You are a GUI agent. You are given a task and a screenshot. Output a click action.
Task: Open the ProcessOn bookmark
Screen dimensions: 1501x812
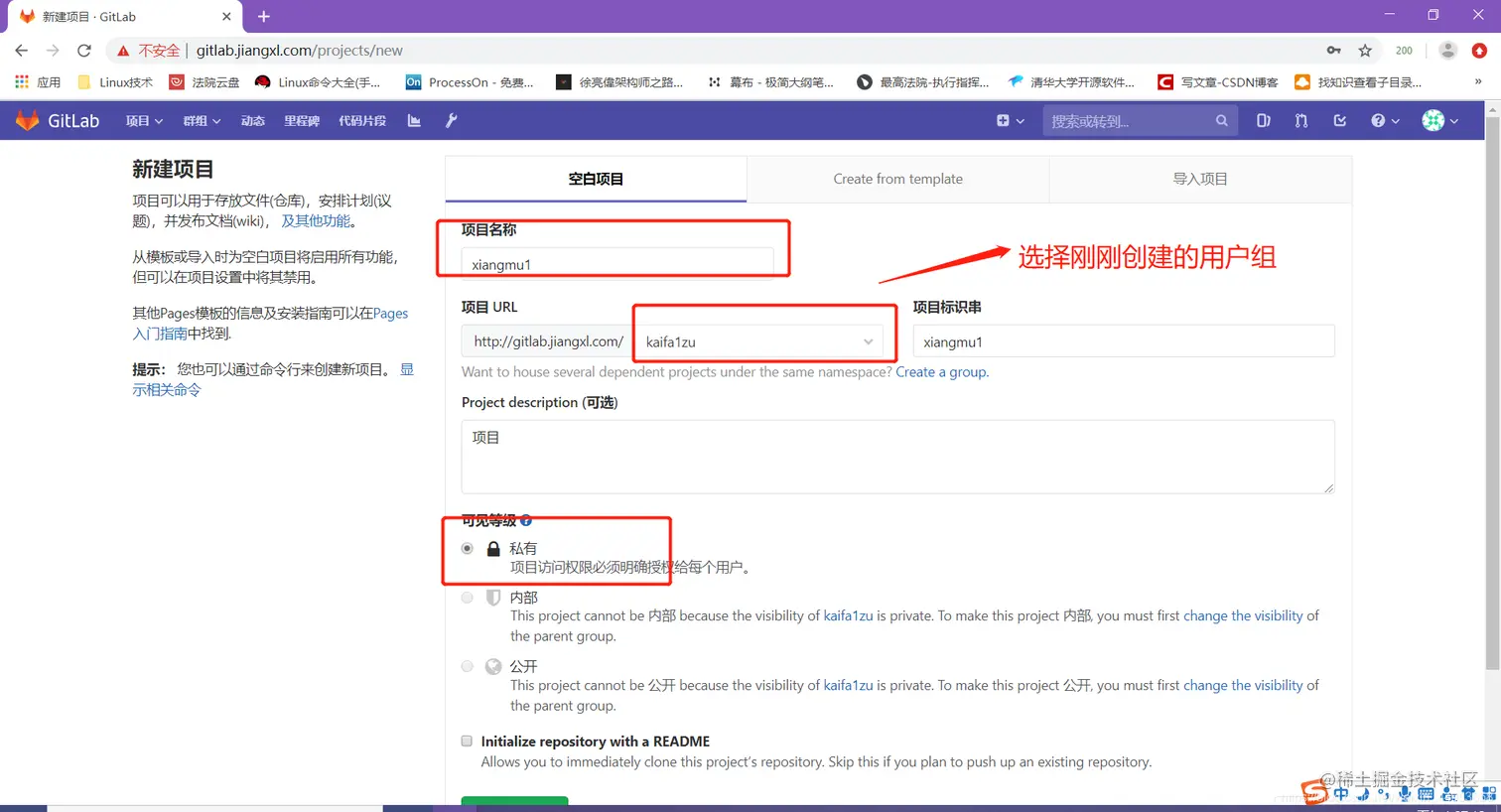point(470,81)
